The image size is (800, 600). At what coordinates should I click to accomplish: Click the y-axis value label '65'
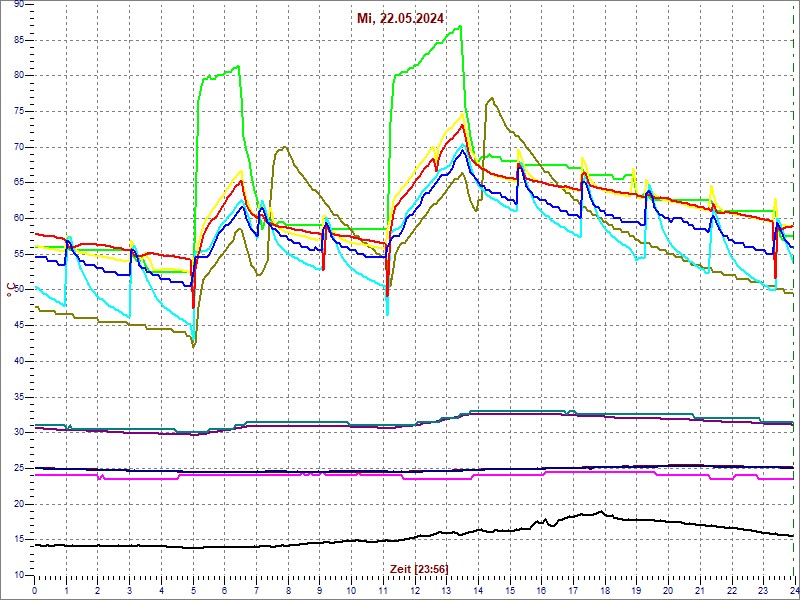19,183
